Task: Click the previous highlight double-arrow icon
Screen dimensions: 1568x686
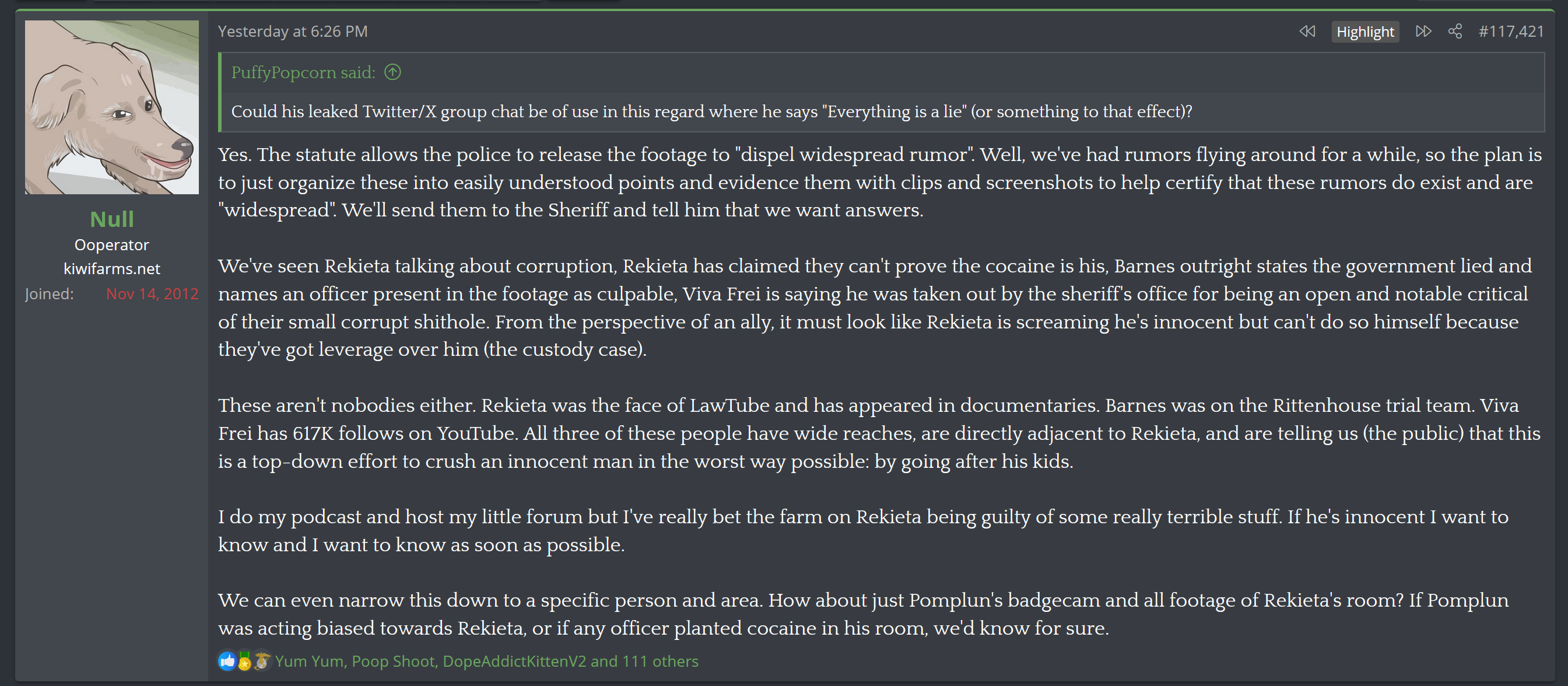Action: pos(1307,31)
